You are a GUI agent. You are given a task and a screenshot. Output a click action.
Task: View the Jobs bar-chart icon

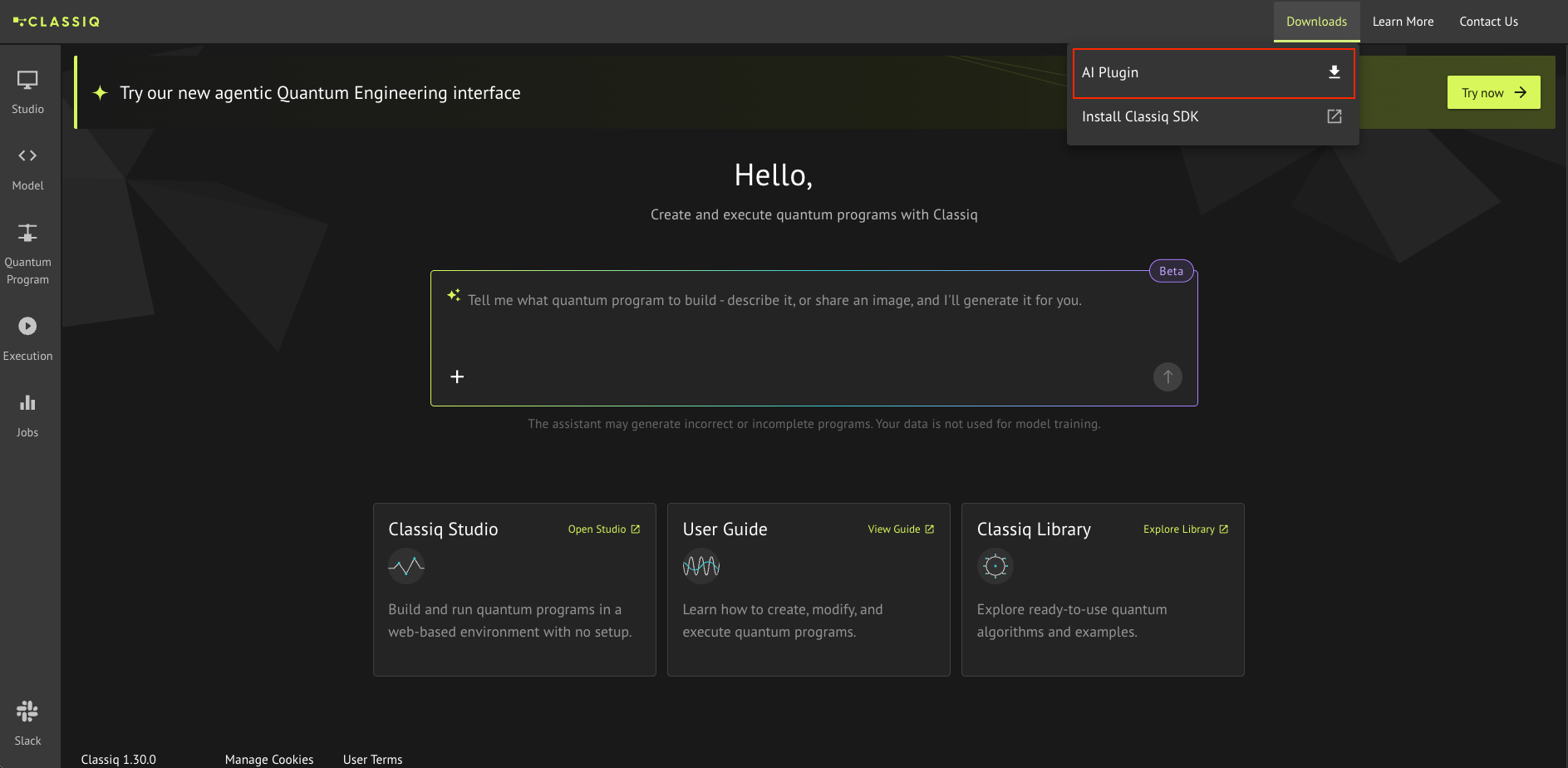click(x=27, y=403)
